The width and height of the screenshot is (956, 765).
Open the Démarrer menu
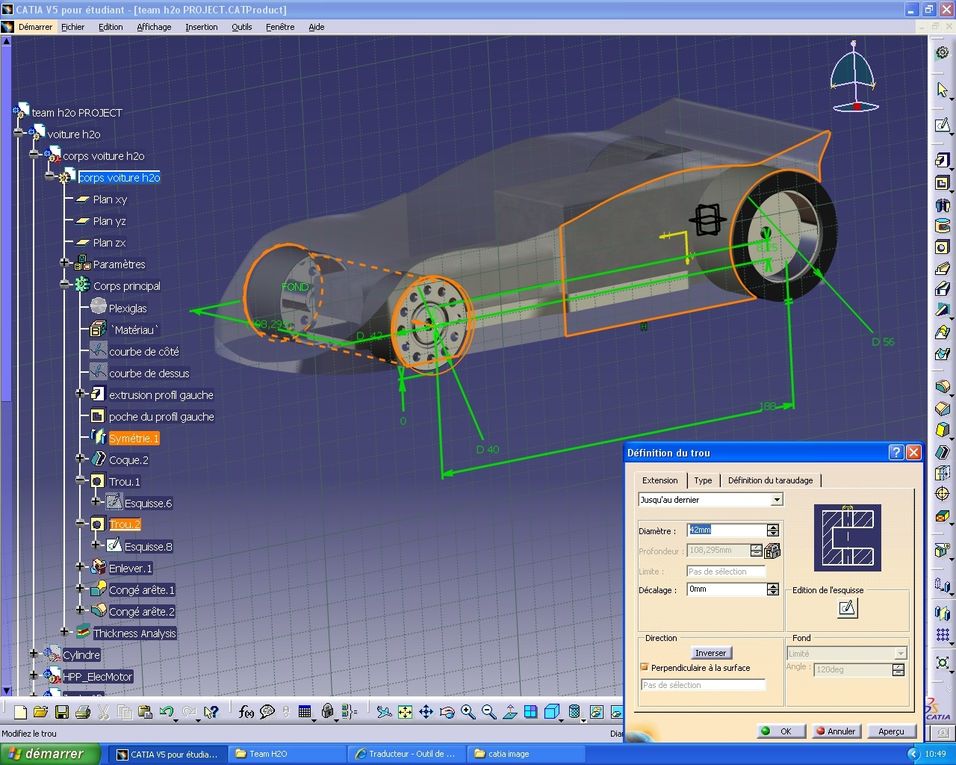(35, 27)
